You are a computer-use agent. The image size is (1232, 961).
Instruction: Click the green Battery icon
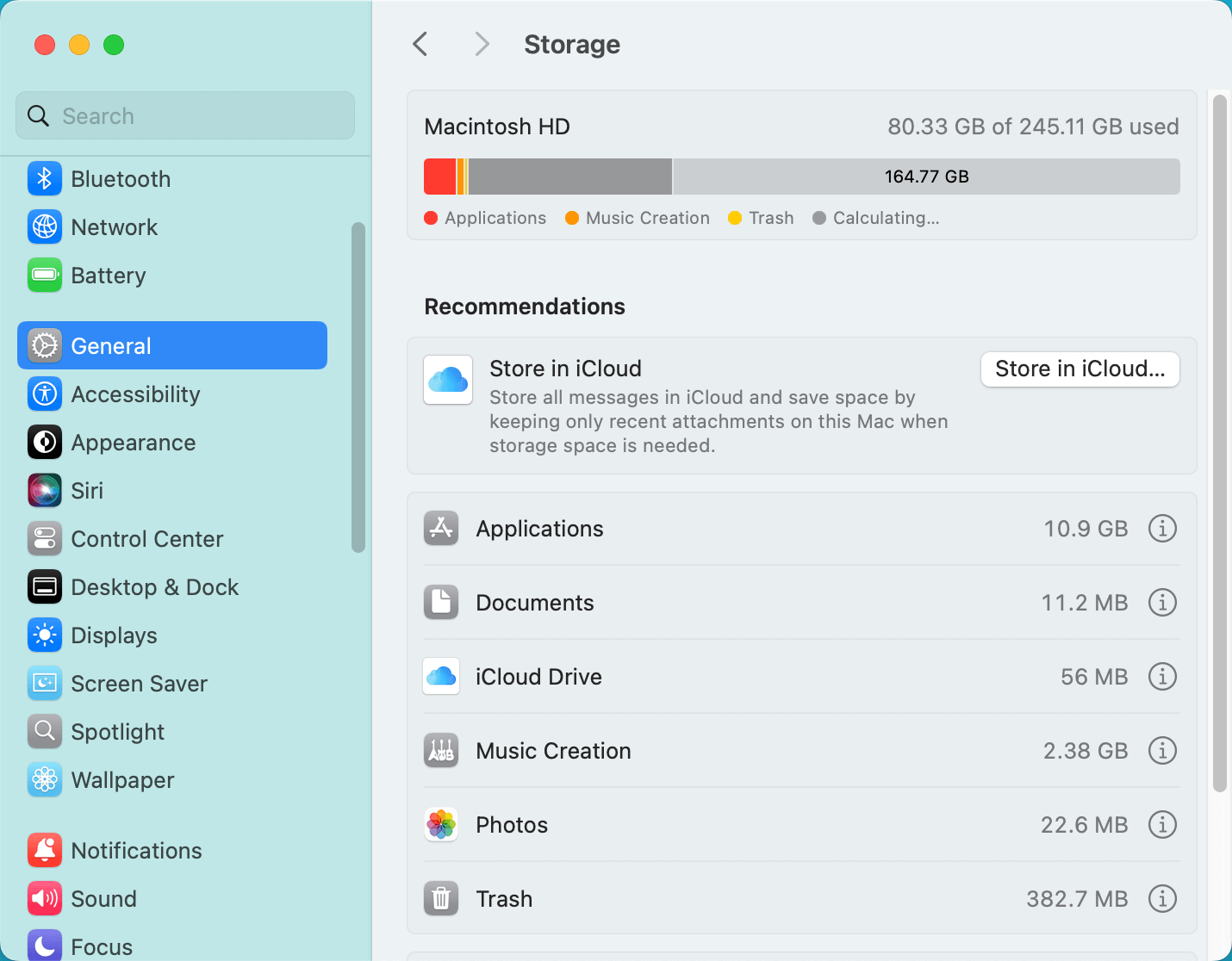coord(44,276)
